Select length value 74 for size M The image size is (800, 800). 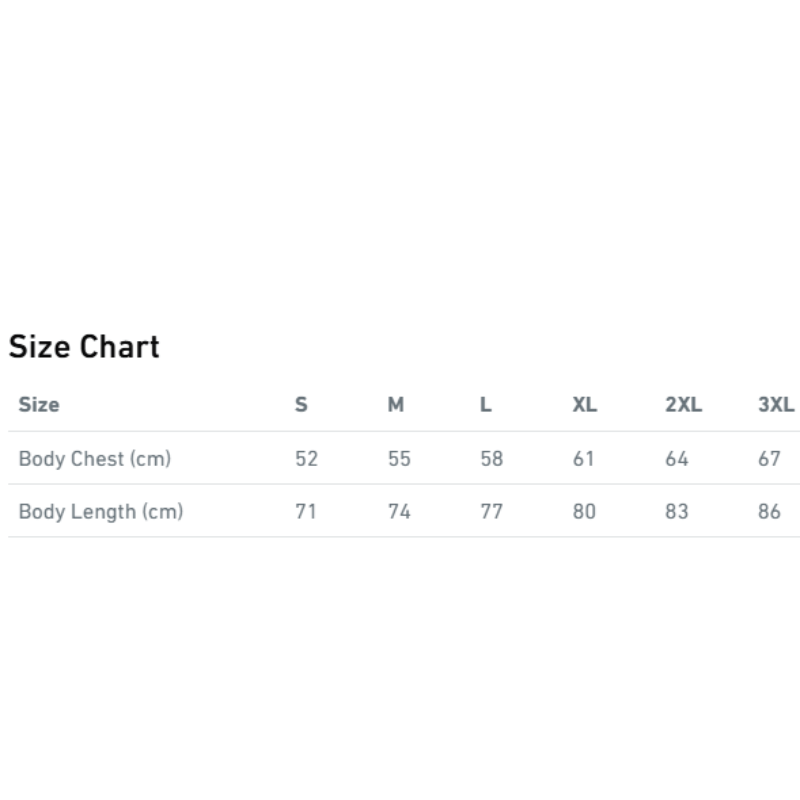coord(399,512)
